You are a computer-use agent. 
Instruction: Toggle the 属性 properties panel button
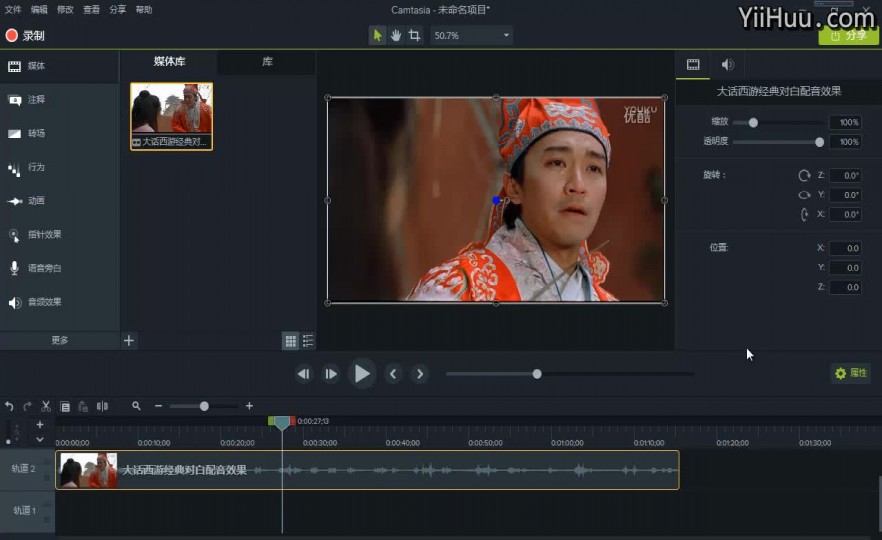point(851,373)
